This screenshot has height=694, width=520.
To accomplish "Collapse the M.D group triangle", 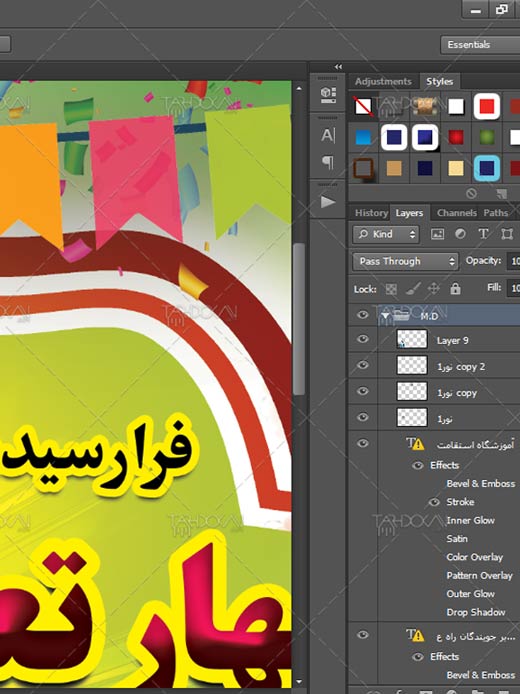I will pyautogui.click(x=385, y=316).
